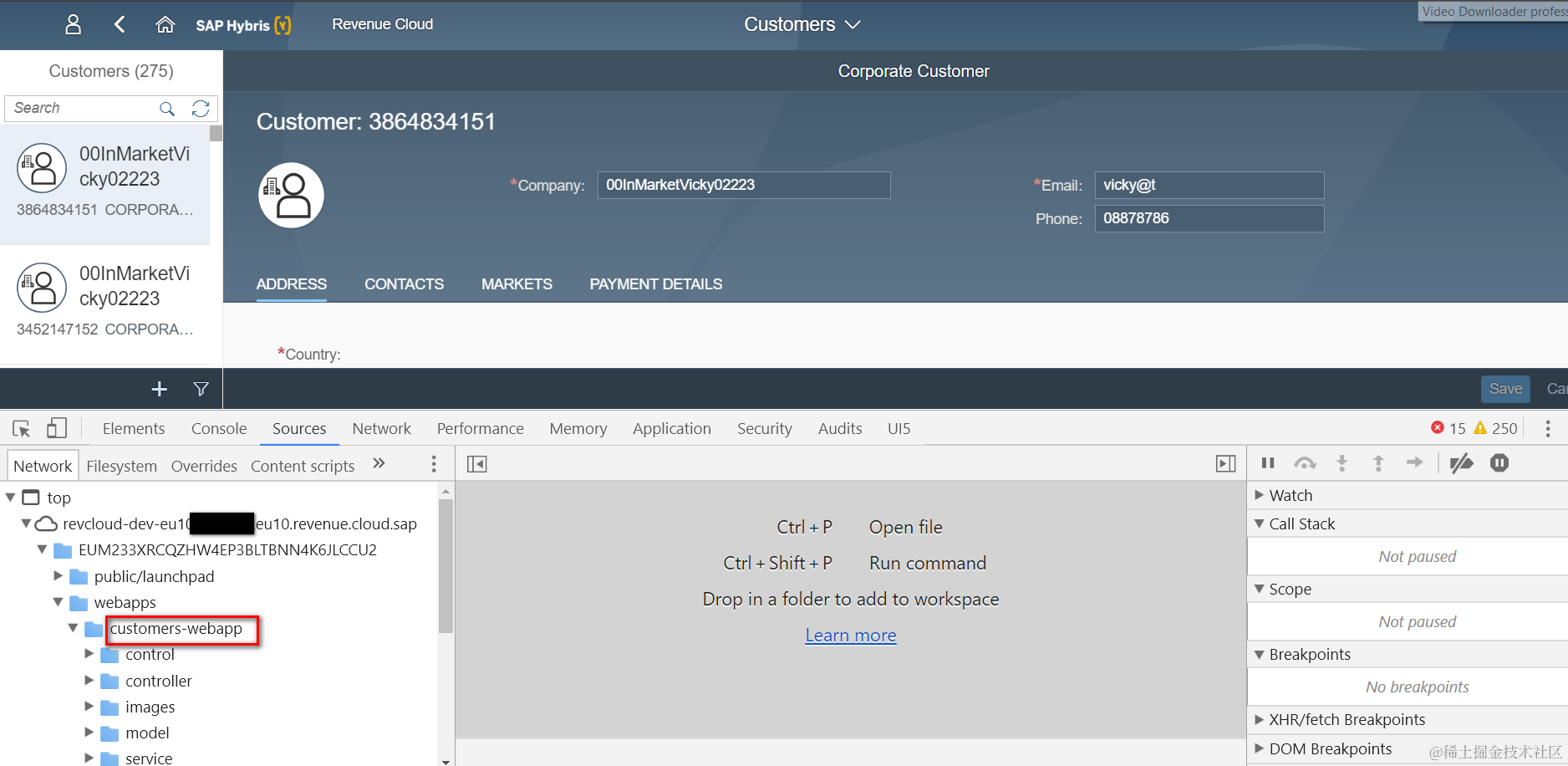Enable pause on exceptions
The width and height of the screenshot is (1568, 766).
tap(1499, 463)
